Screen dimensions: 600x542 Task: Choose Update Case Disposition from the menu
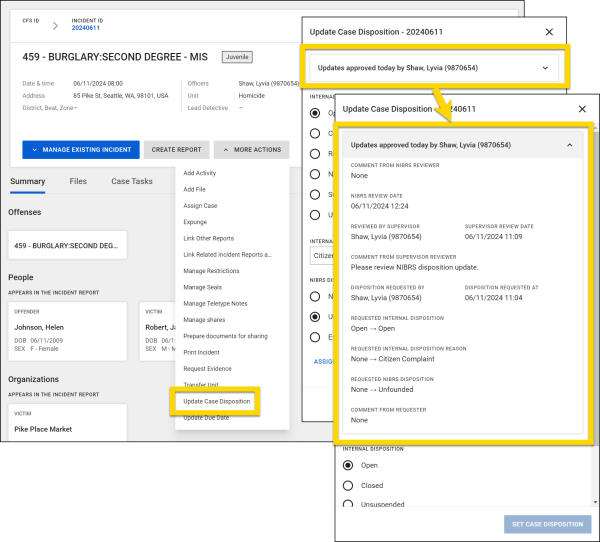tap(217, 401)
